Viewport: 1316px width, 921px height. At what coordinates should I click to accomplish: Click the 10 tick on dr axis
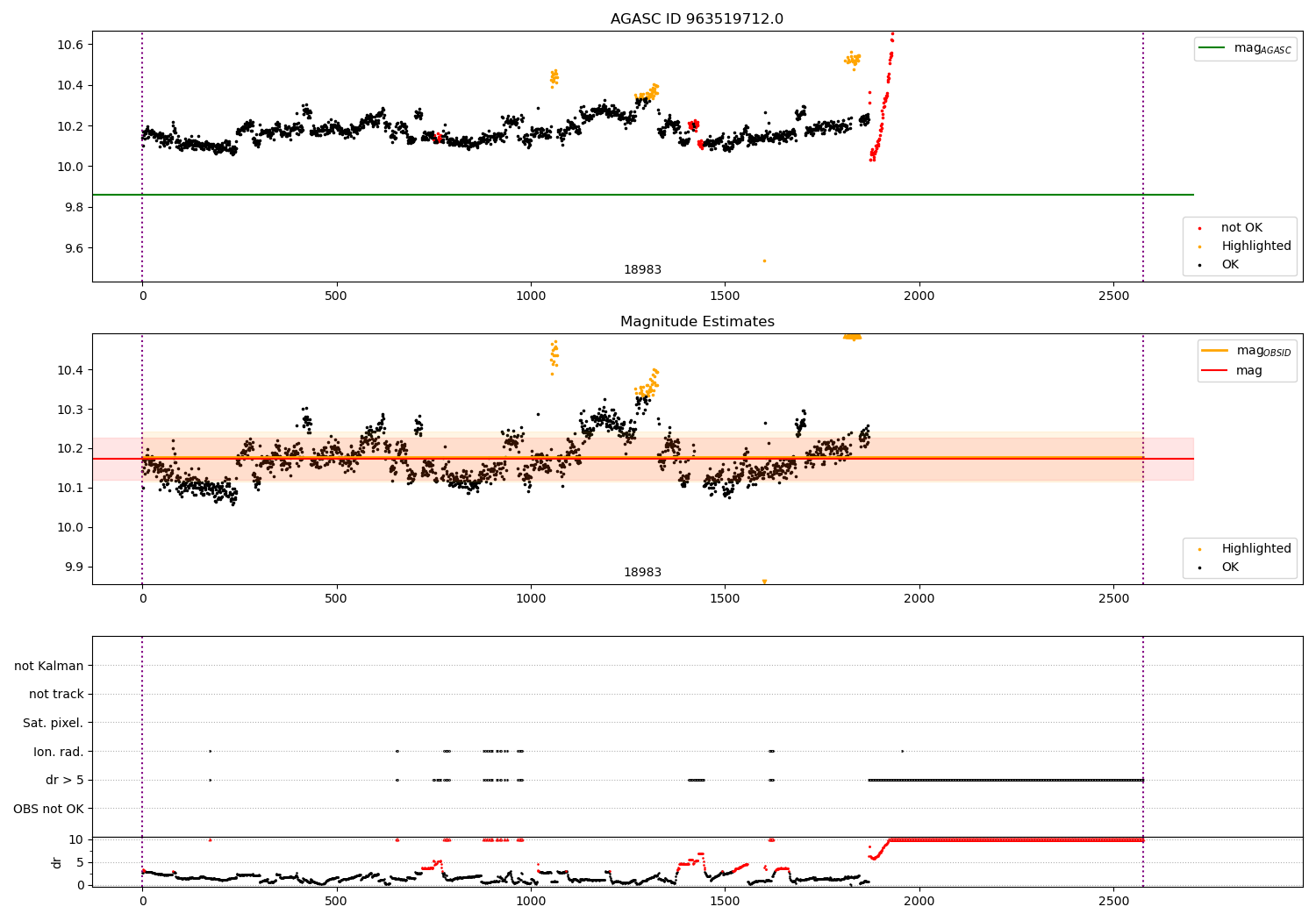(75, 839)
